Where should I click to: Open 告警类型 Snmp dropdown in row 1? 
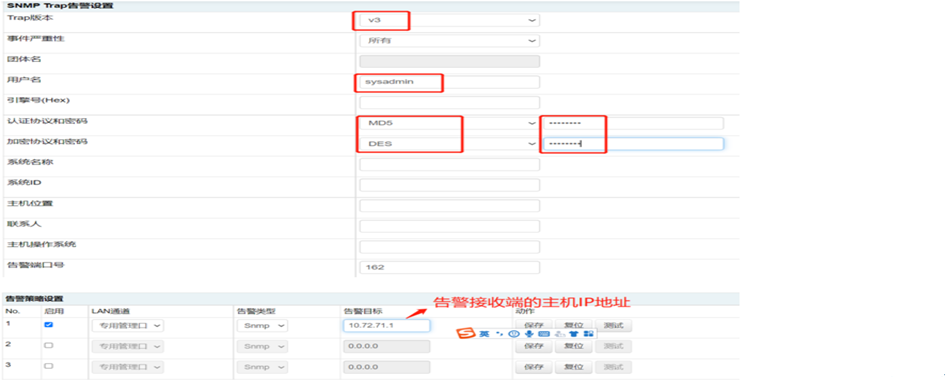pyautogui.click(x=262, y=326)
